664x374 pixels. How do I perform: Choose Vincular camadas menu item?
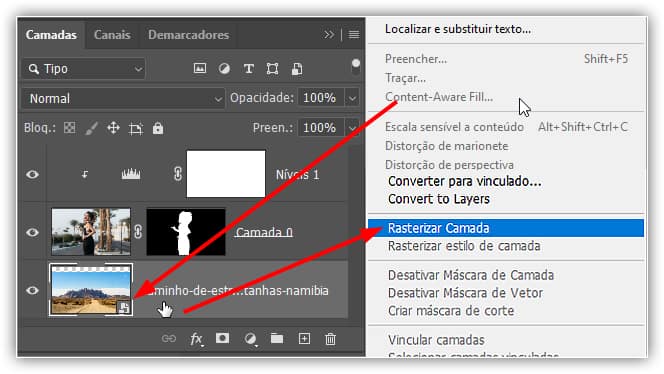click(436, 340)
